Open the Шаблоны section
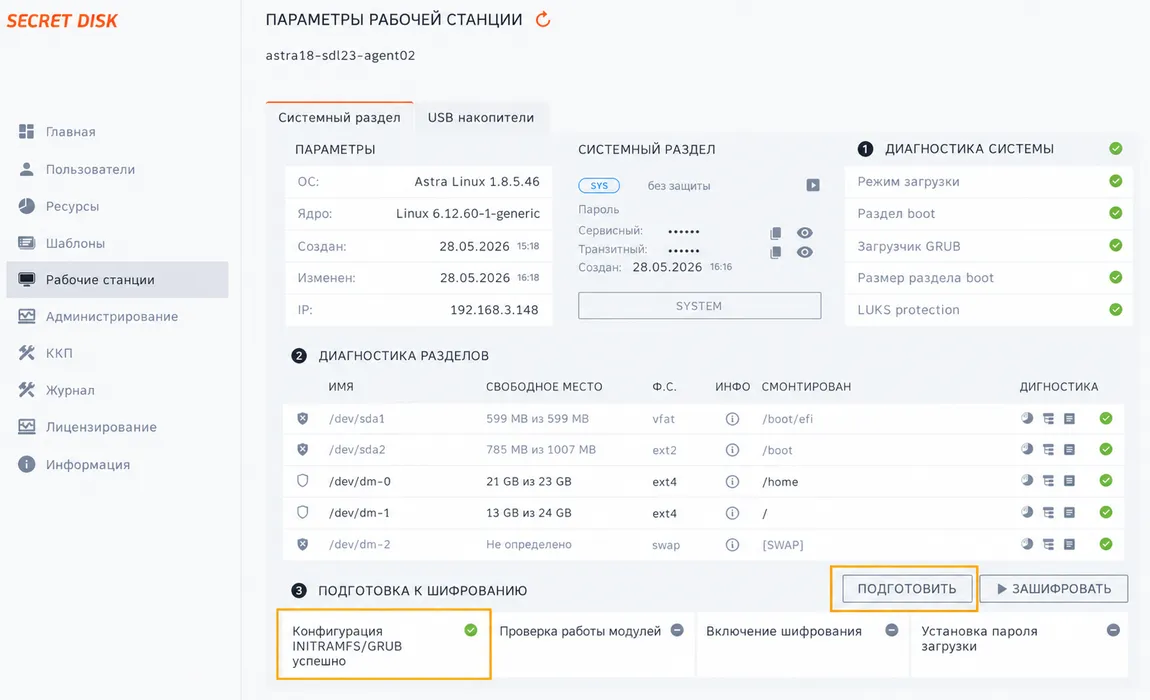Screen dimensions: 1150x700 pos(117,243)
